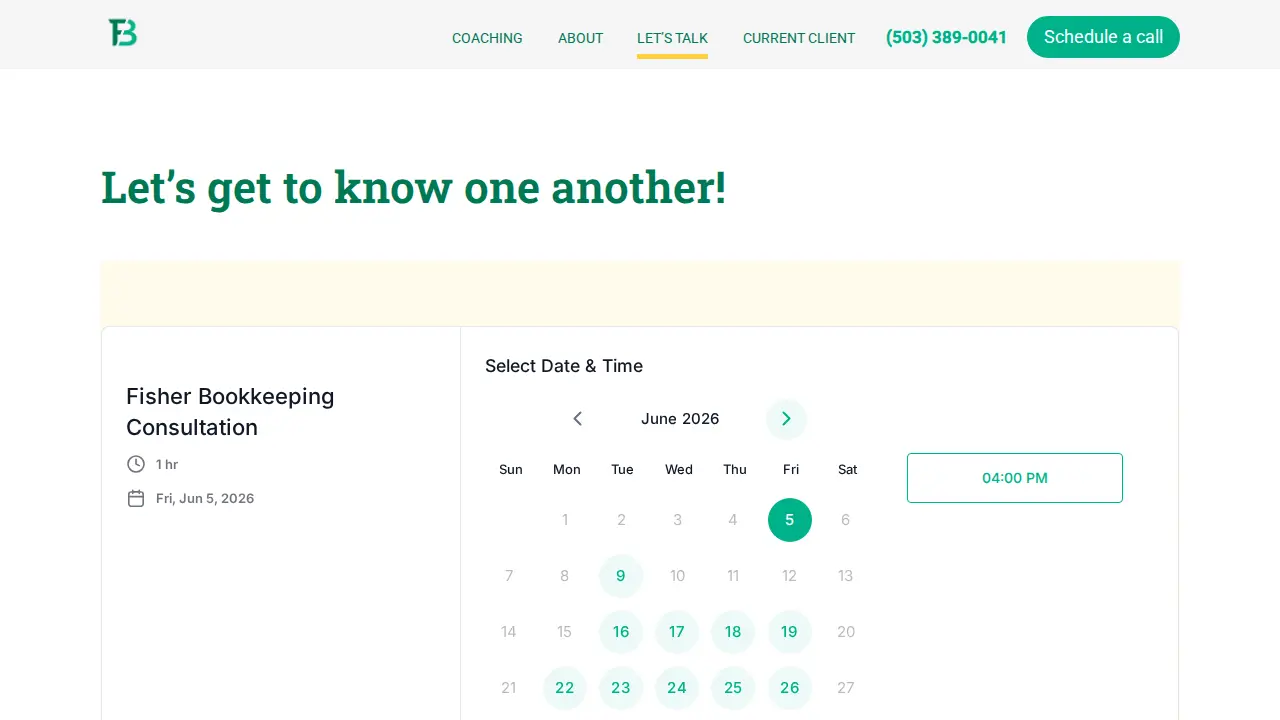Viewport: 1280px width, 720px height.
Task: Select June 23 on the calendar
Action: (621, 688)
